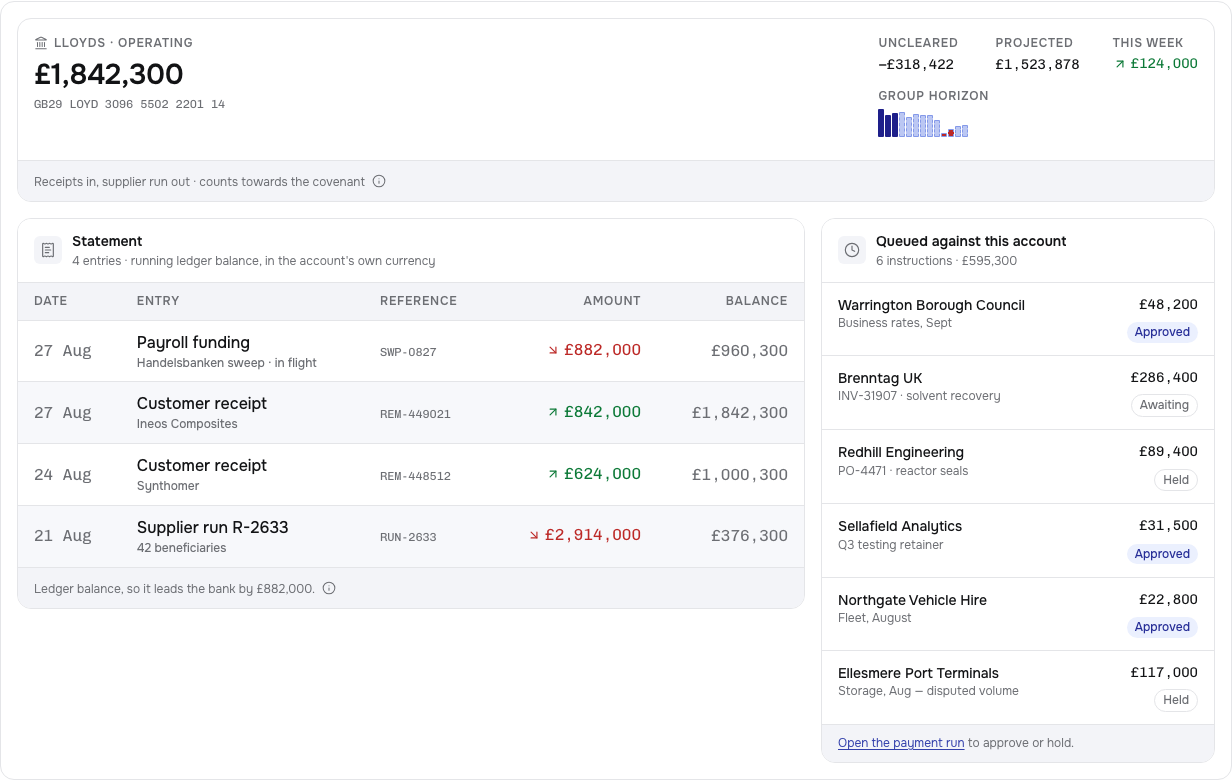Select reference SWP-0827
1232x780 pixels.
[408, 352]
